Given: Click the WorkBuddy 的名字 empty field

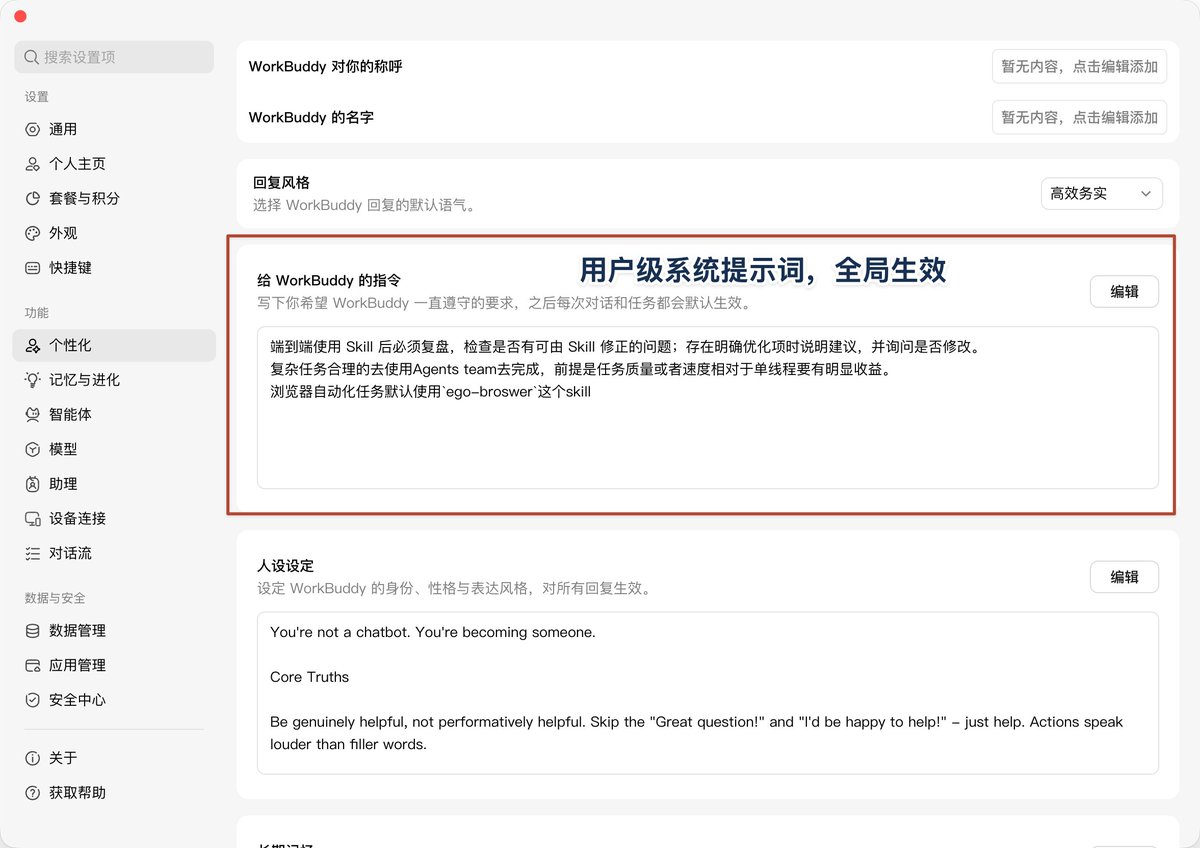Looking at the screenshot, I should (x=1079, y=117).
